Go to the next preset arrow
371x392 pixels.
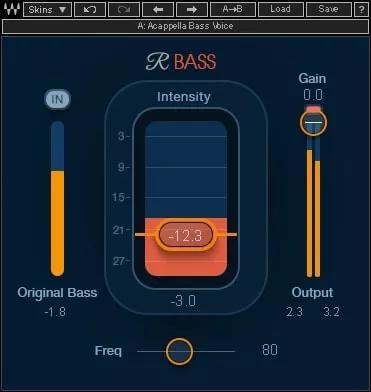click(x=192, y=9)
